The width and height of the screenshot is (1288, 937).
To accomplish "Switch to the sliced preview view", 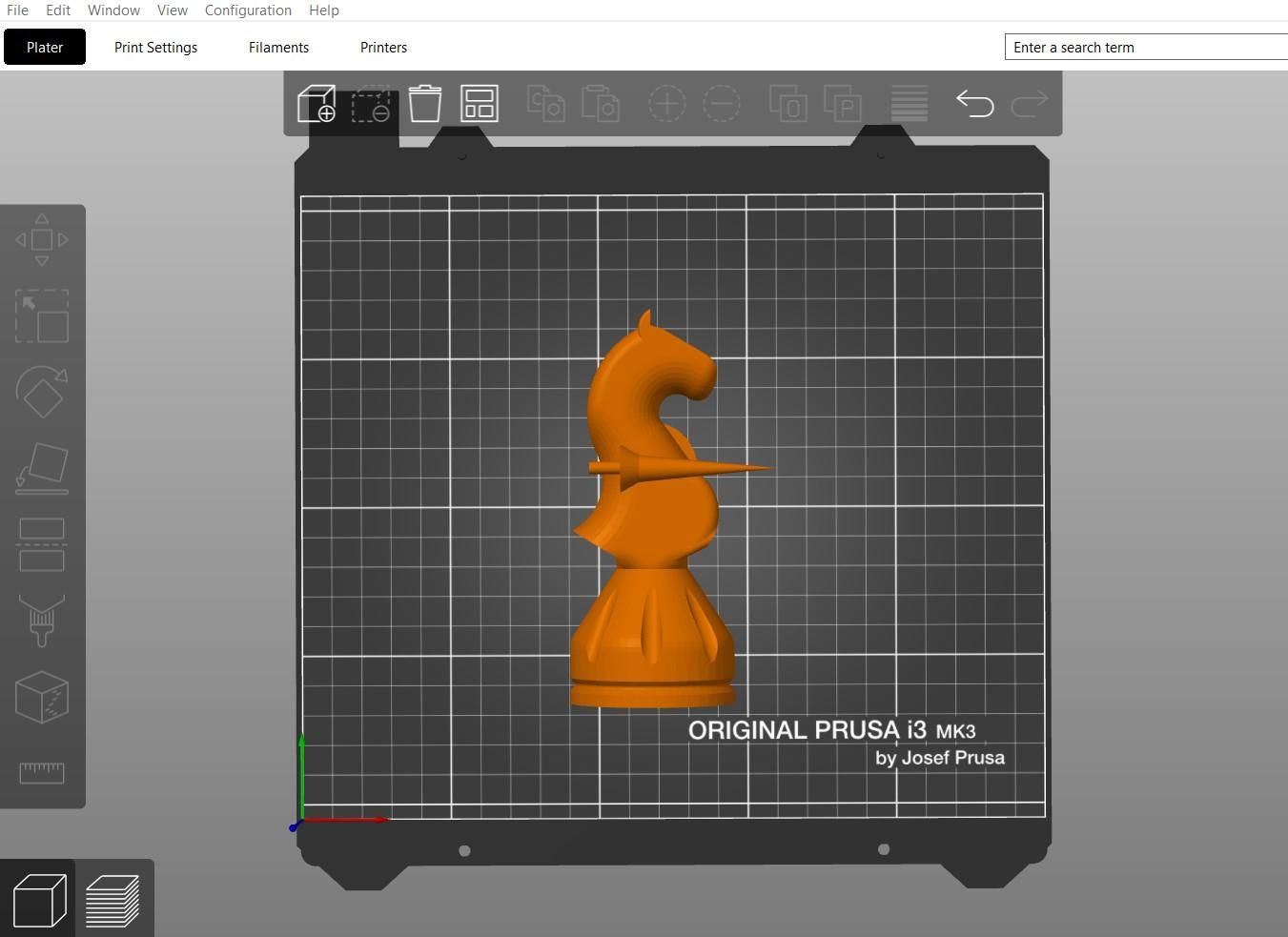I will coord(112,897).
